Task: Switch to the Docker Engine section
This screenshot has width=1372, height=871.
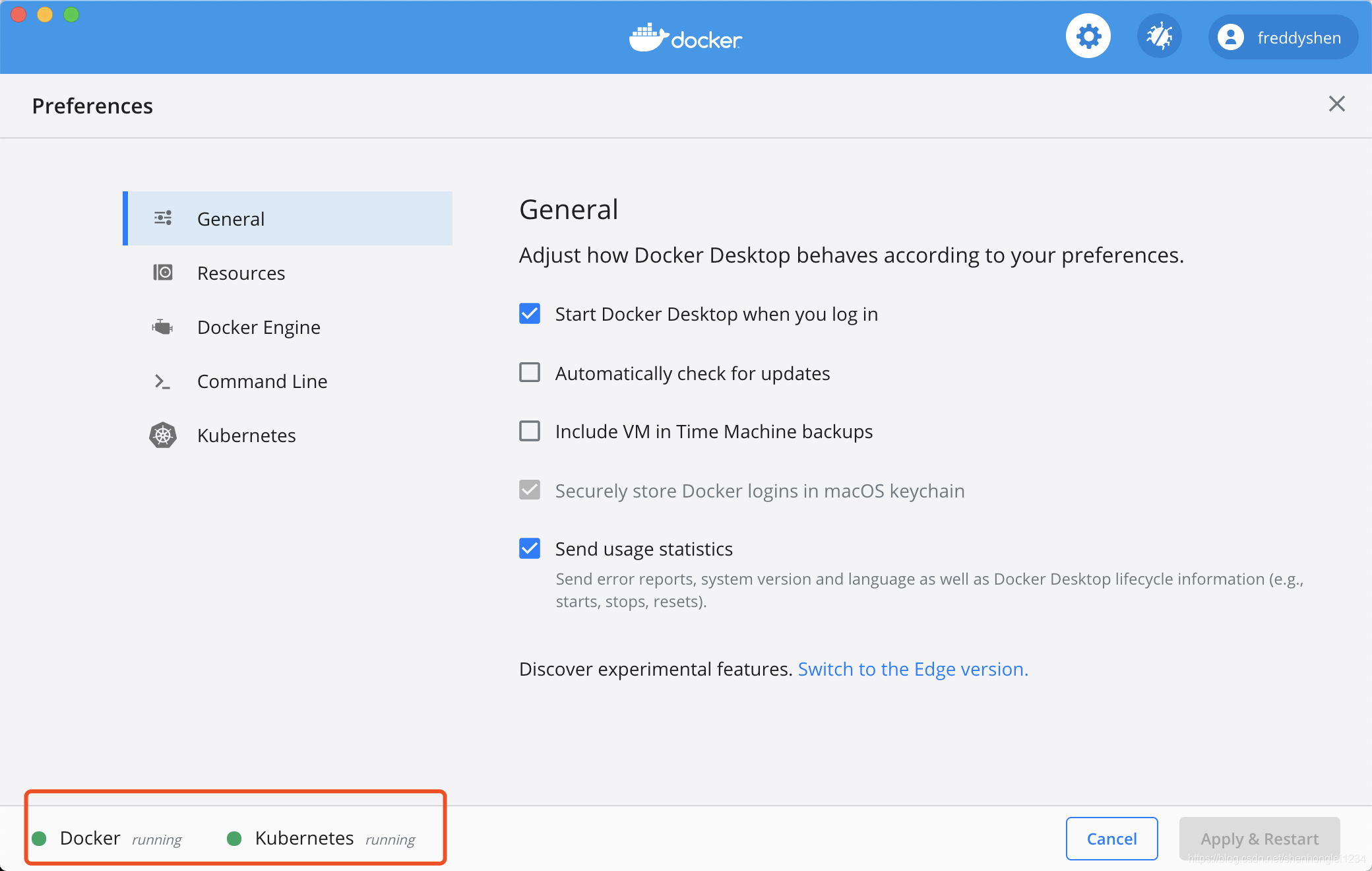Action: [259, 327]
